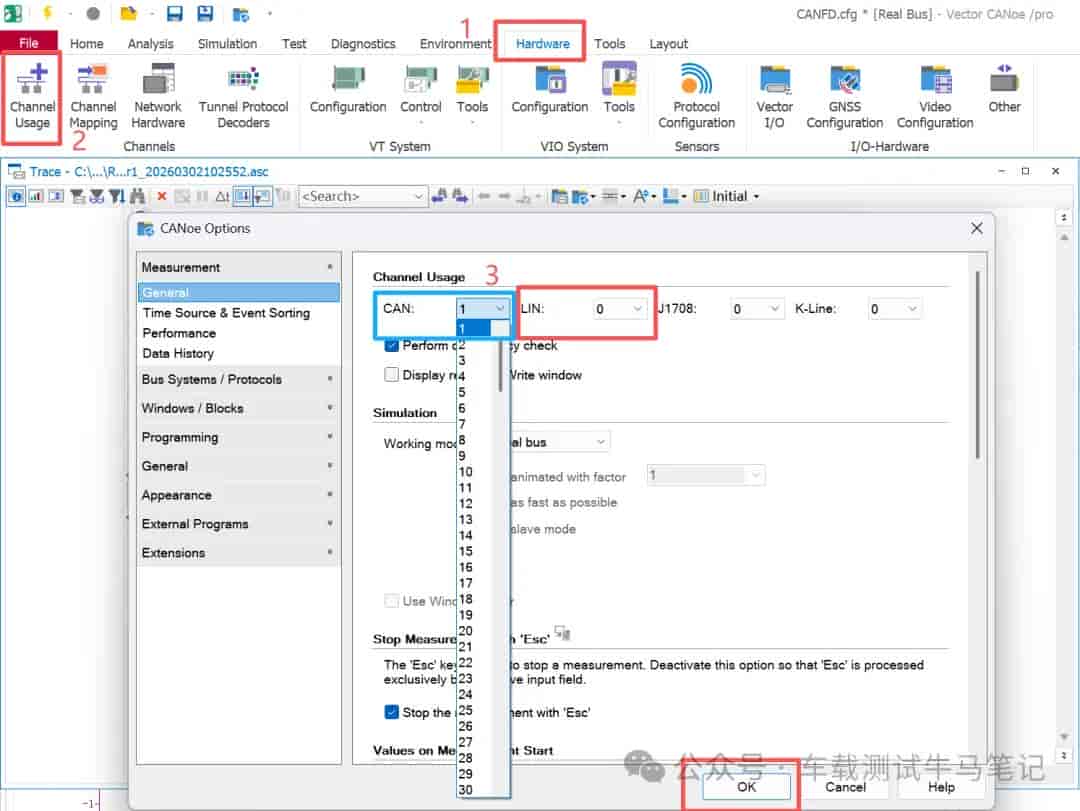Open GNSS Configuration
This screenshot has height=811, width=1080.
pos(844,96)
